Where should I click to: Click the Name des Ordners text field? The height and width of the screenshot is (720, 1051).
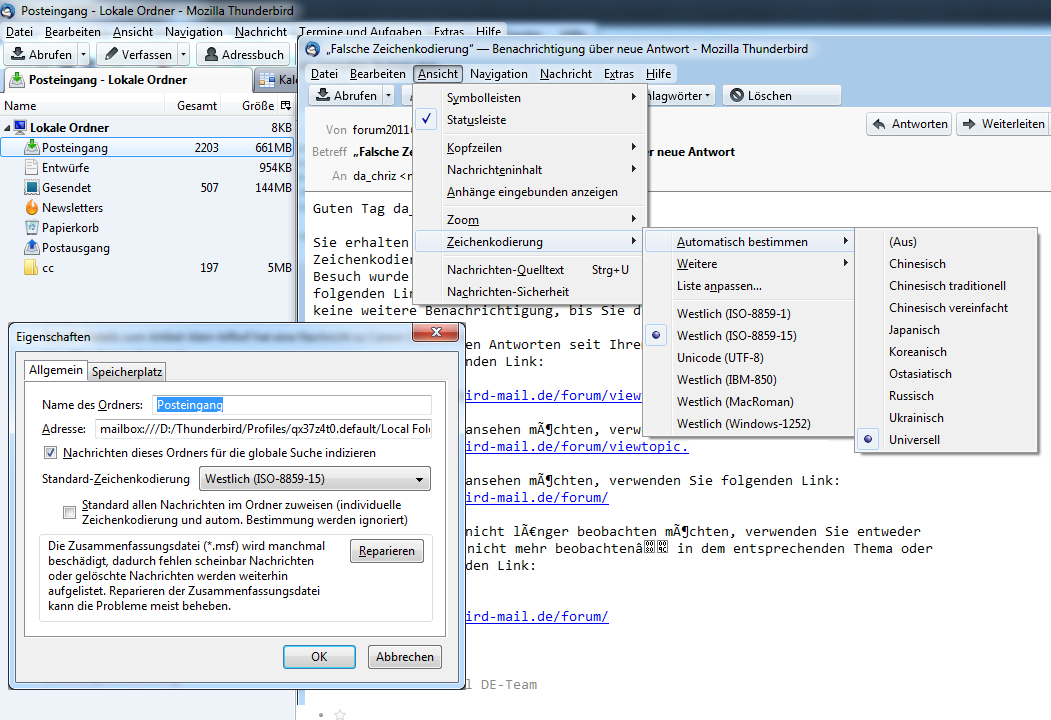tap(292, 405)
